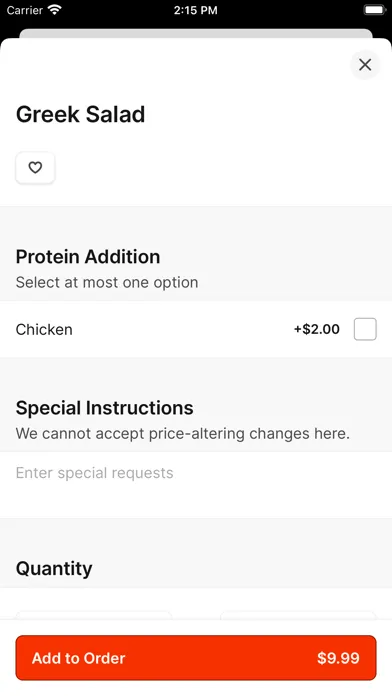Tap the Quantity section header
Viewport: 392px width, 696px height.
[x=54, y=568]
